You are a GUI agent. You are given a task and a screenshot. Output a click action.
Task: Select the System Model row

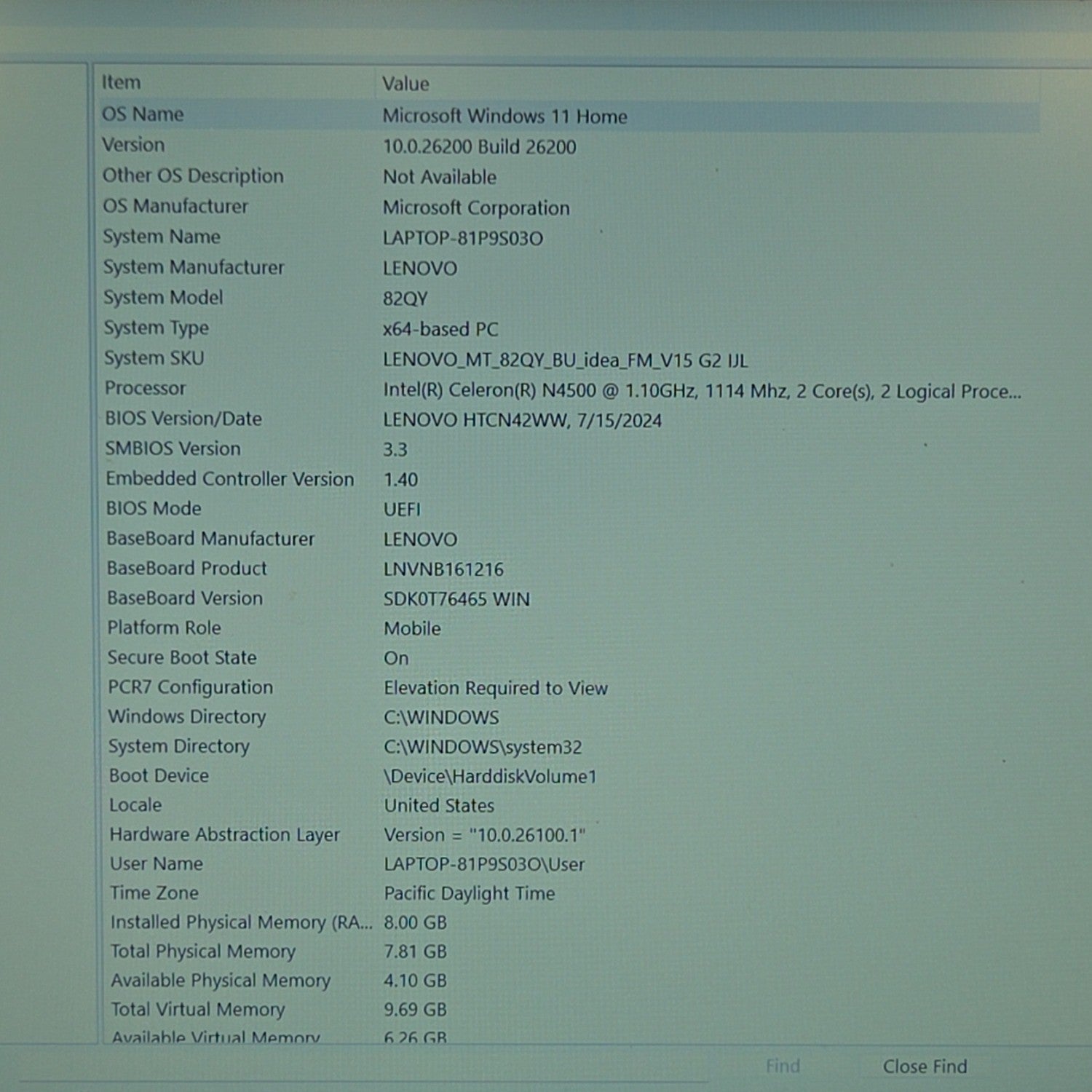pos(568,298)
